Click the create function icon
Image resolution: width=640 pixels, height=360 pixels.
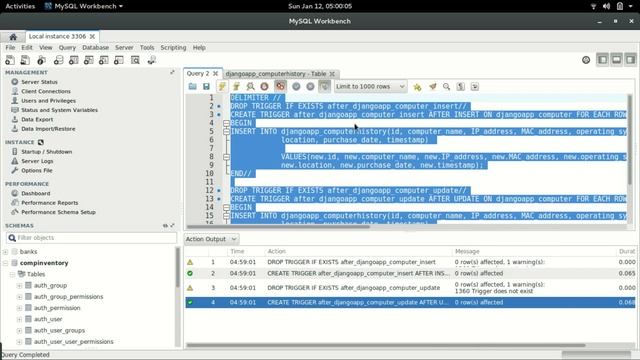coord(119,60)
